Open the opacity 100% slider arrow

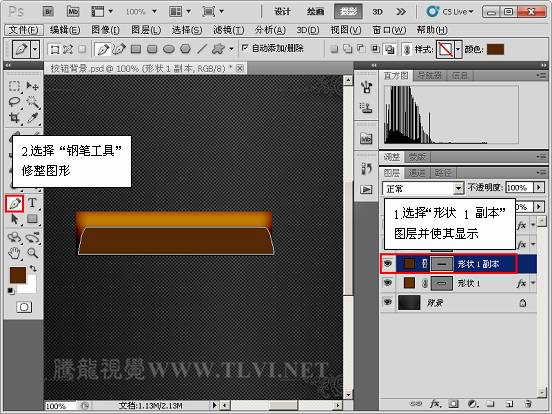539,188
